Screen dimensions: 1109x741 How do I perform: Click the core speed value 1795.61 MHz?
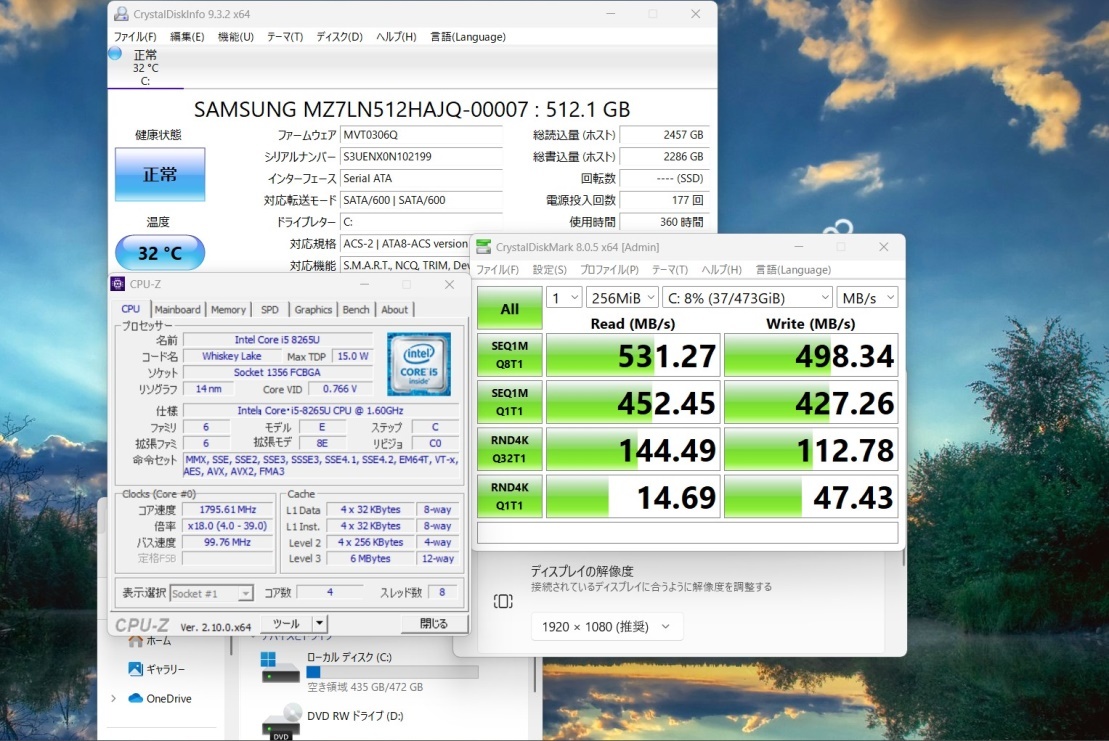[228, 509]
